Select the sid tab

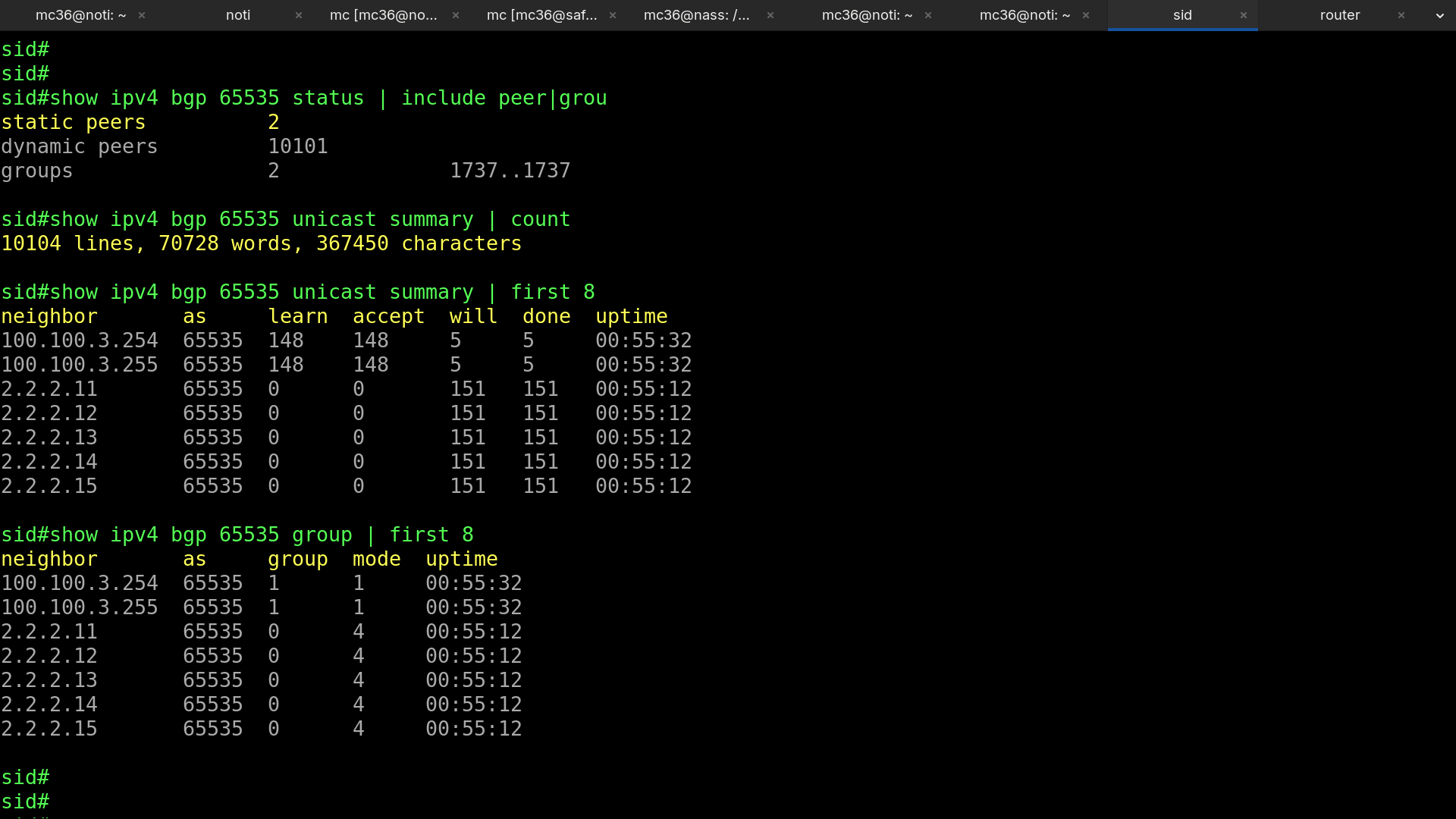point(1182,15)
